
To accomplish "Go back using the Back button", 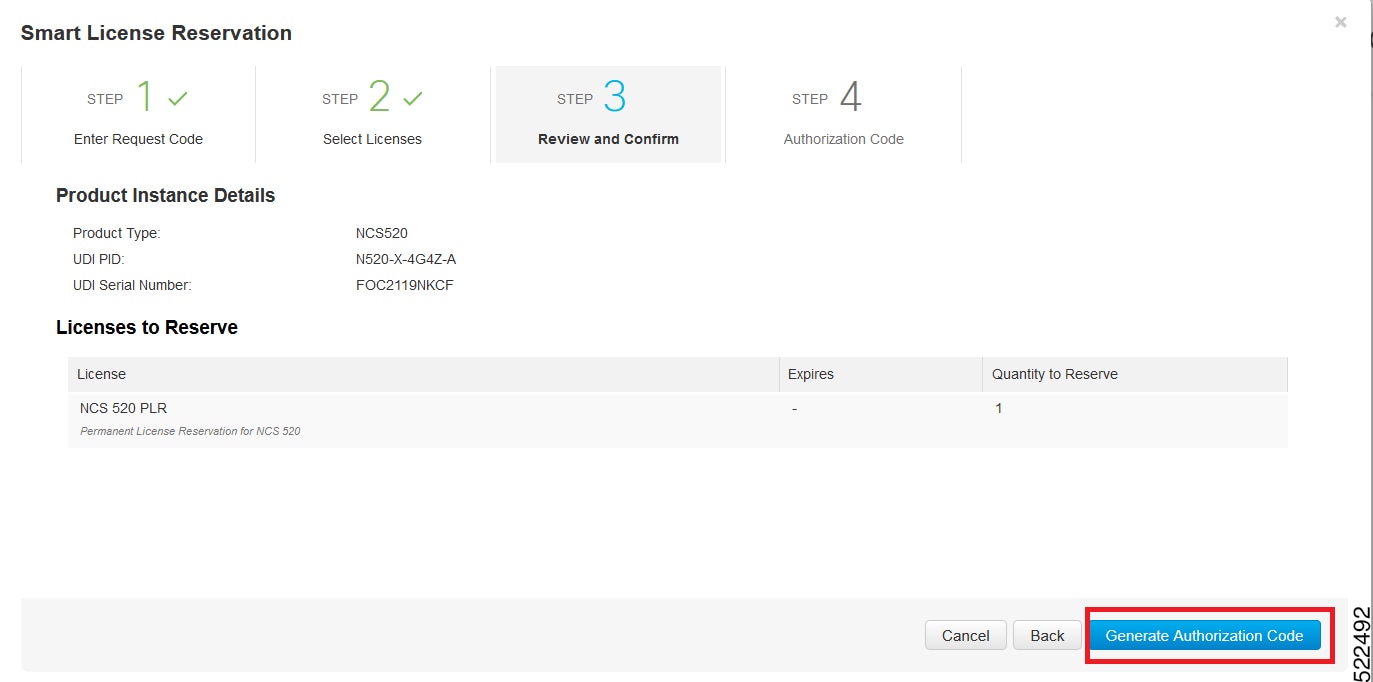I will pos(1047,635).
